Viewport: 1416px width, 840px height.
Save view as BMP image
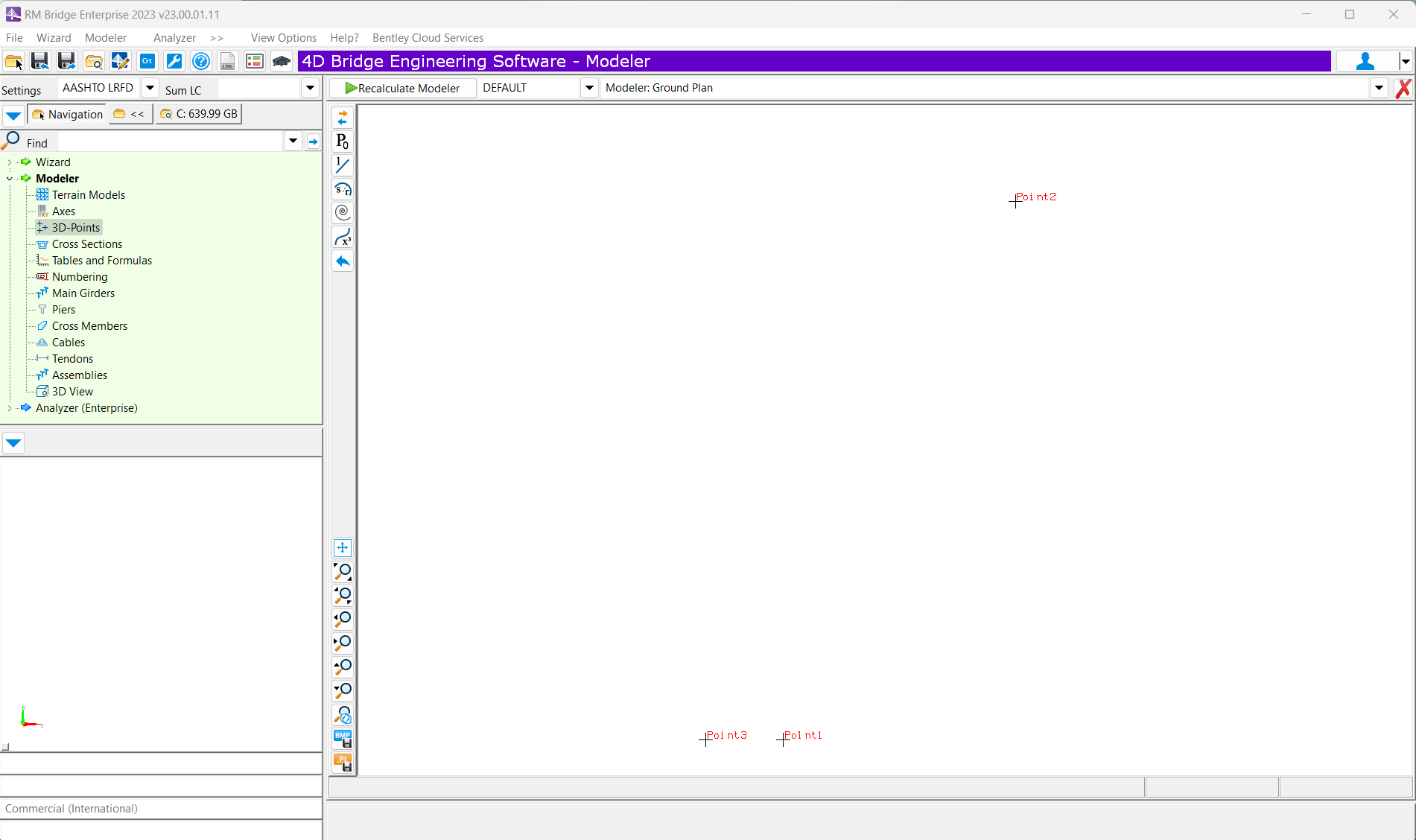[x=343, y=739]
